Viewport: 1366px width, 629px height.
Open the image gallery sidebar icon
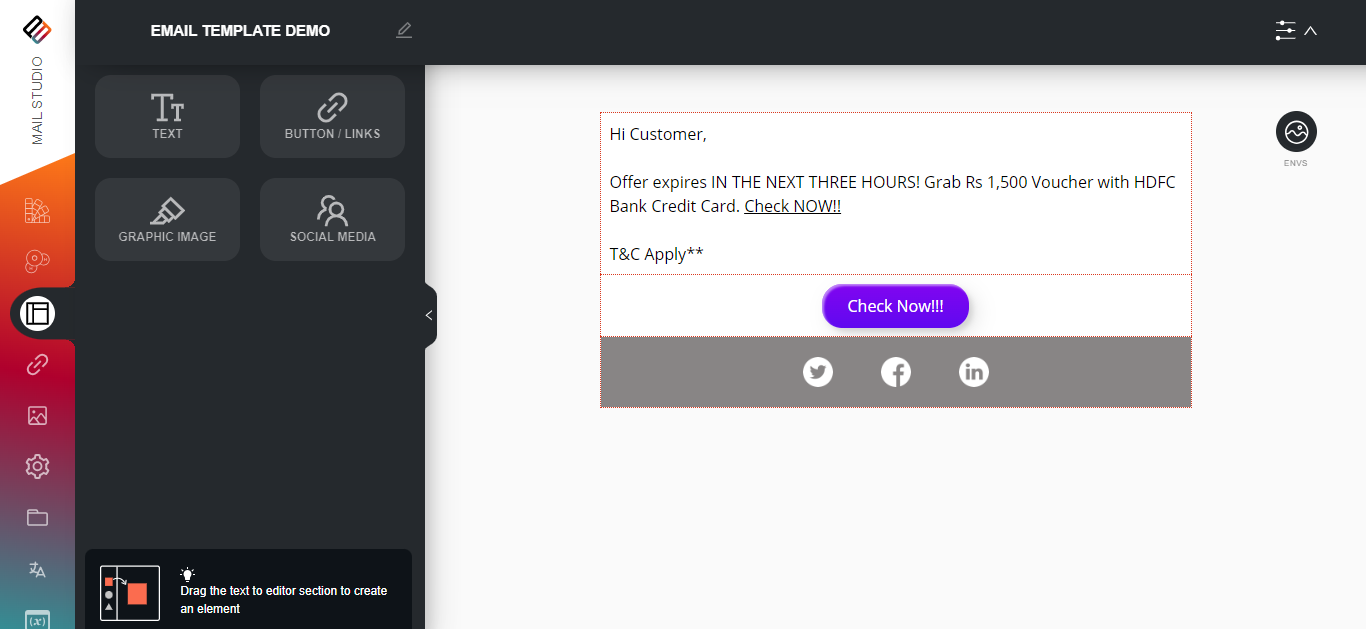point(37,416)
